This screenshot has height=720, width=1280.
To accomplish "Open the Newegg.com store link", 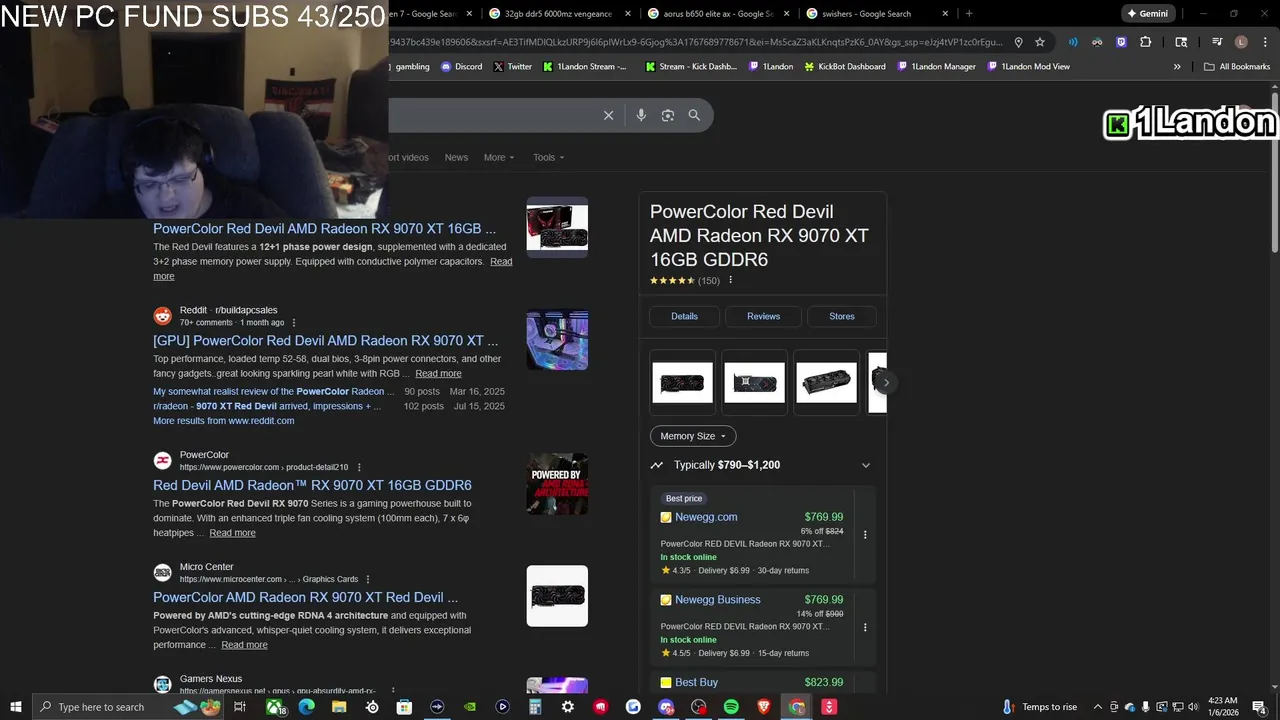I will pos(706,517).
